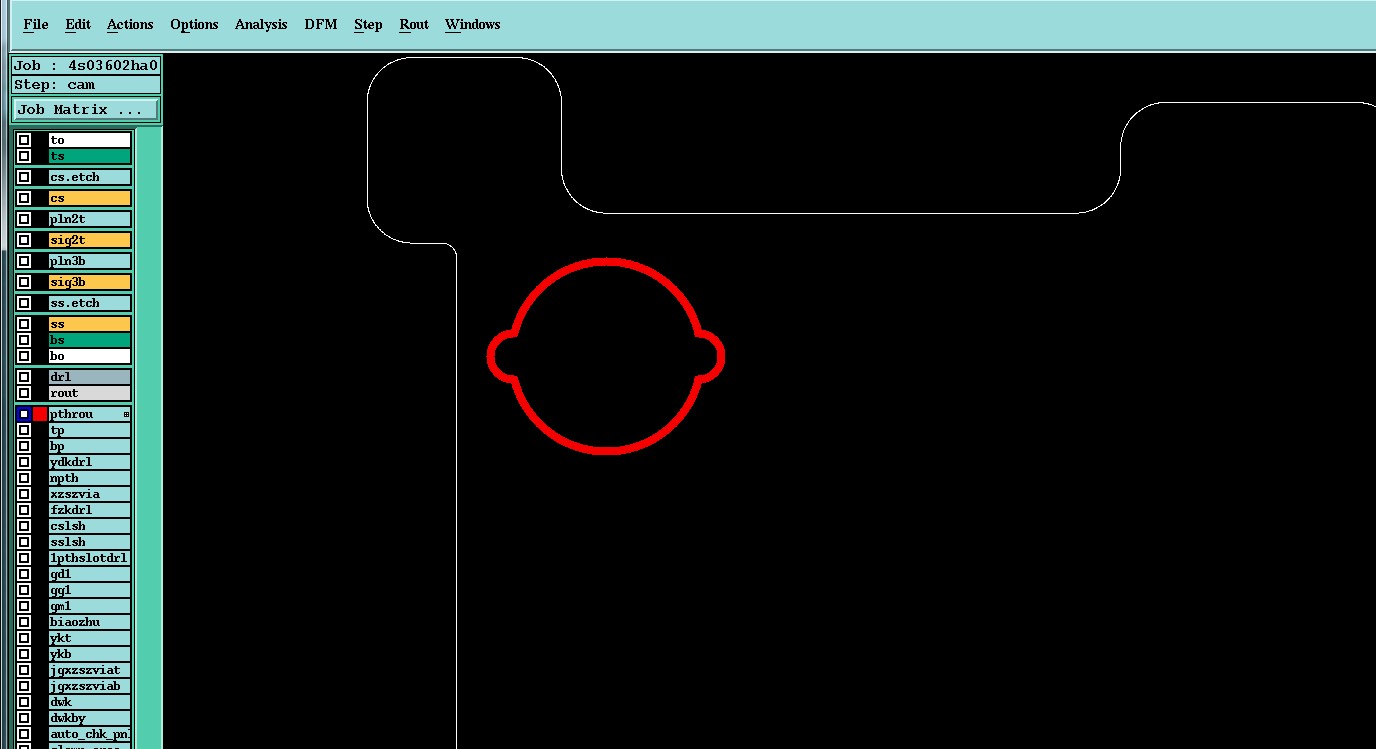
Task: Toggle the gml layer checkbox
Action: click(x=24, y=606)
